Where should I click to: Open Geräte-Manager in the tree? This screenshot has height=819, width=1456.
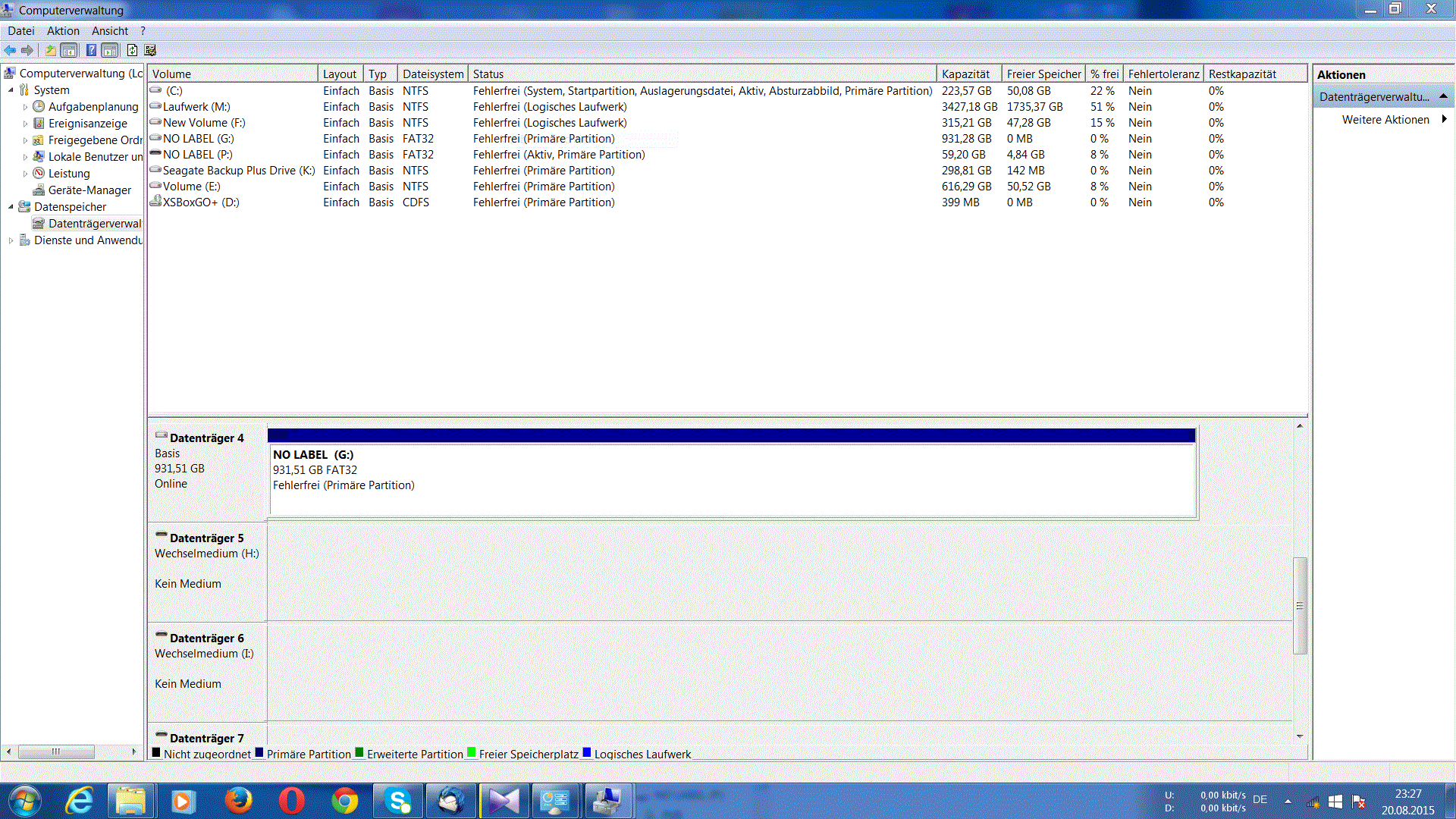click(89, 190)
